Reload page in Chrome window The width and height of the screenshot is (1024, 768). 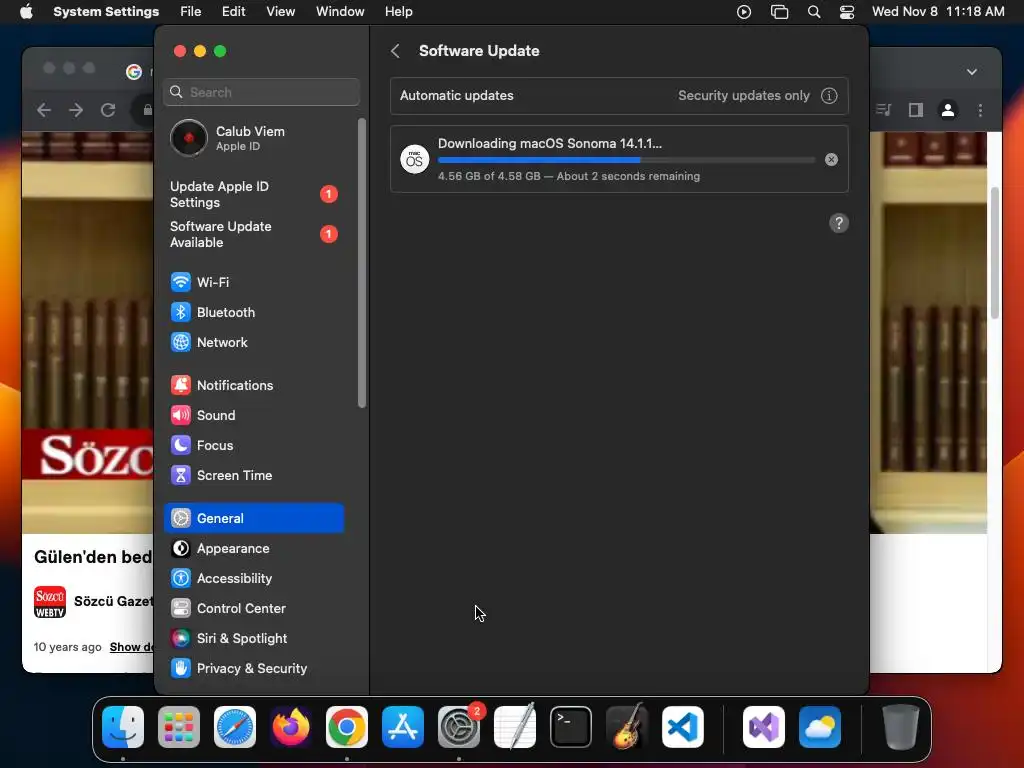[108, 110]
